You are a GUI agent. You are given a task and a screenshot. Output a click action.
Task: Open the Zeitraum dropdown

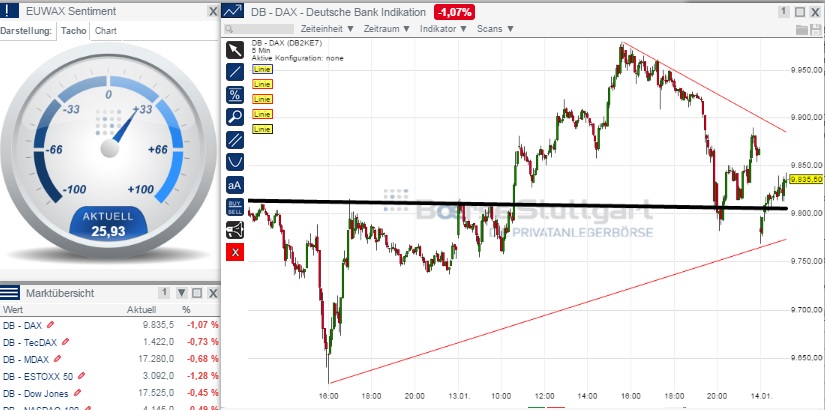tap(387, 29)
